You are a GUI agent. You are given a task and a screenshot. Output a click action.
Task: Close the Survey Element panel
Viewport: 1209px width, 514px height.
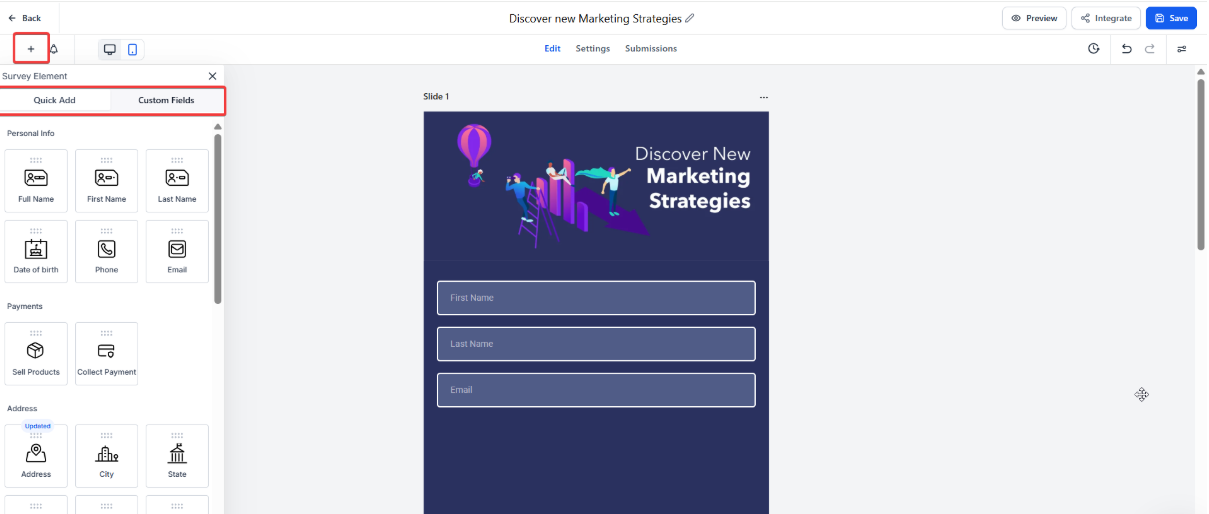click(212, 76)
